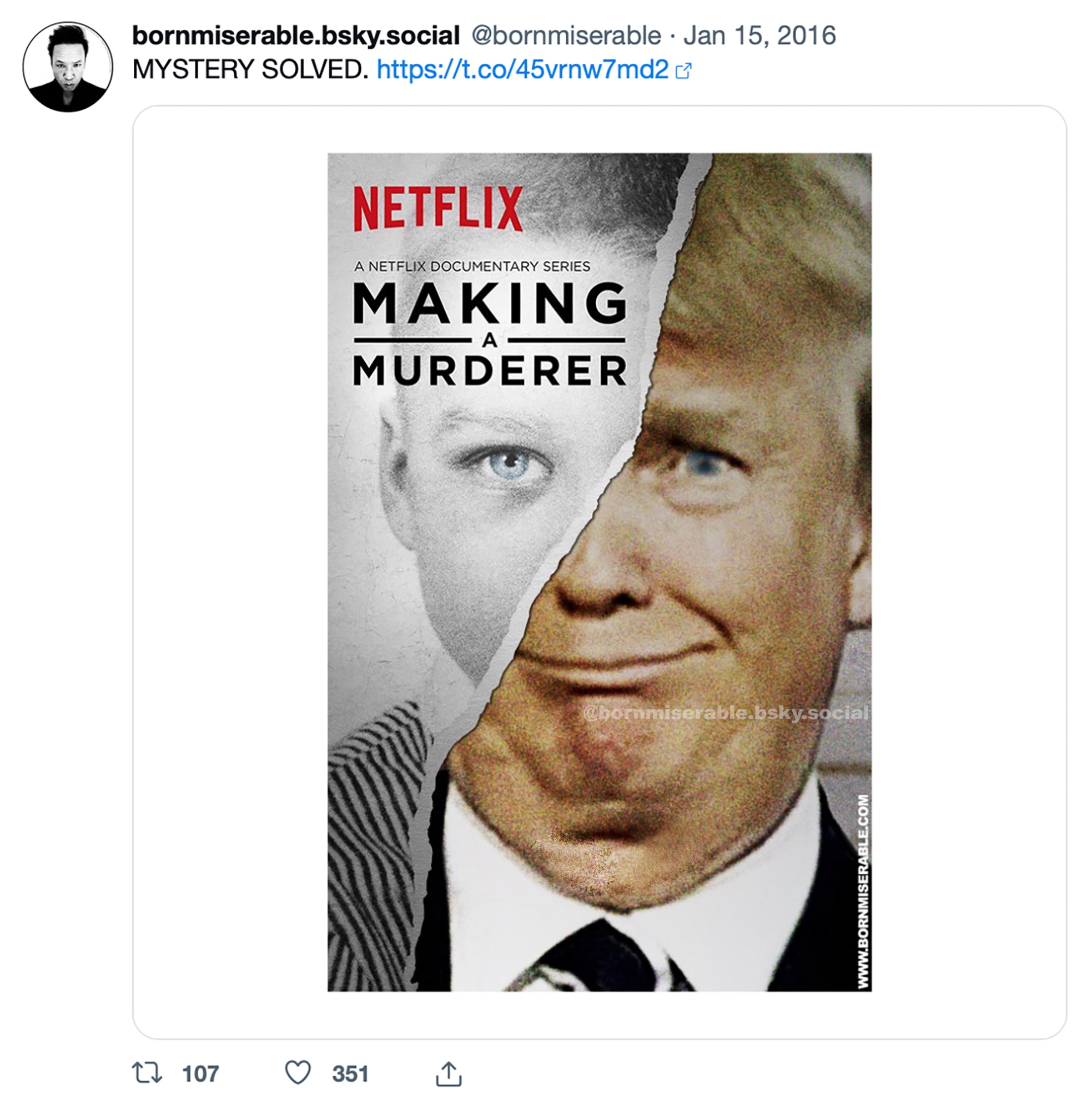Click the MAKING A MURDERER poster title
The width and height of the screenshot is (1092, 1110).
pyautogui.click(x=489, y=334)
